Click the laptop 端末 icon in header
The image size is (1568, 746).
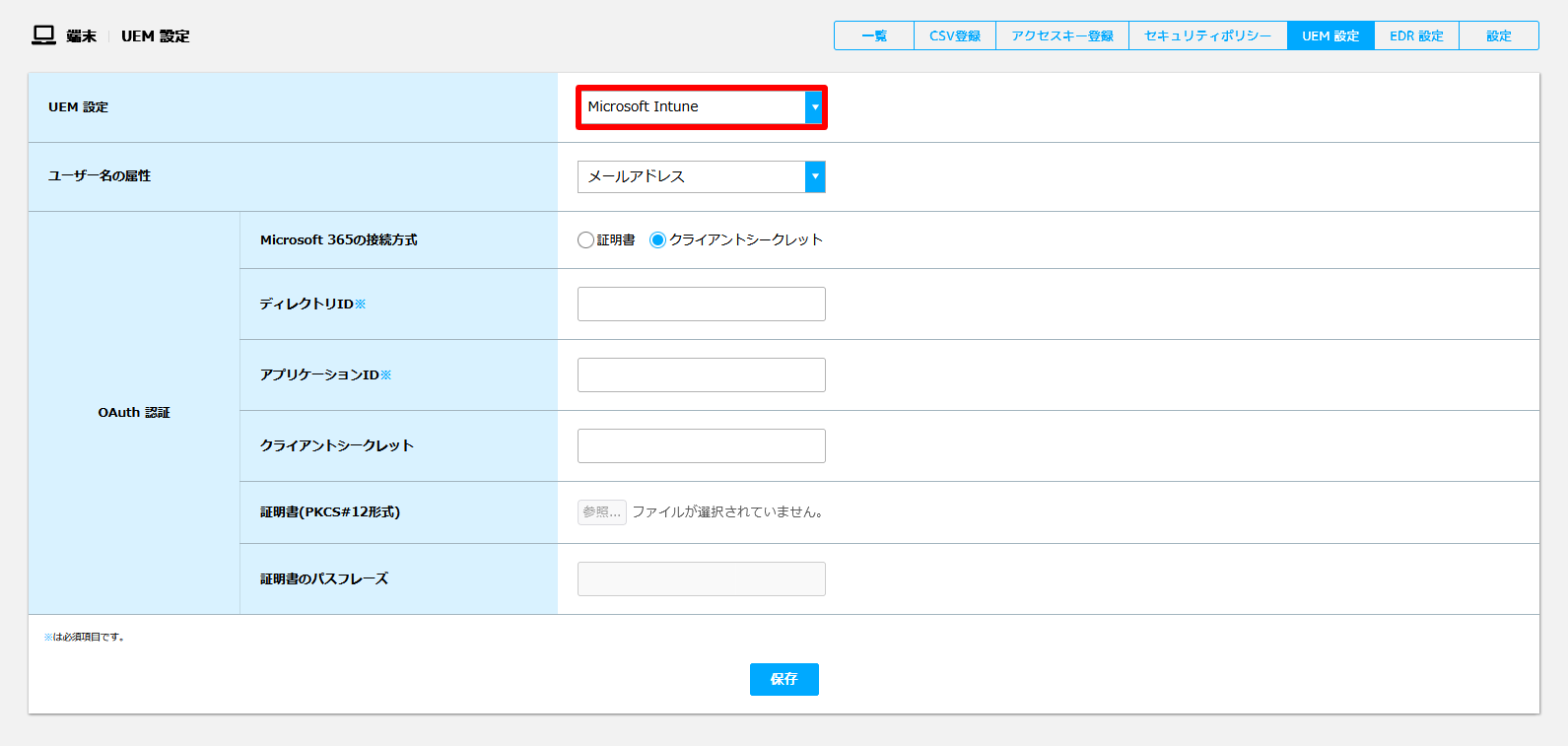43,35
